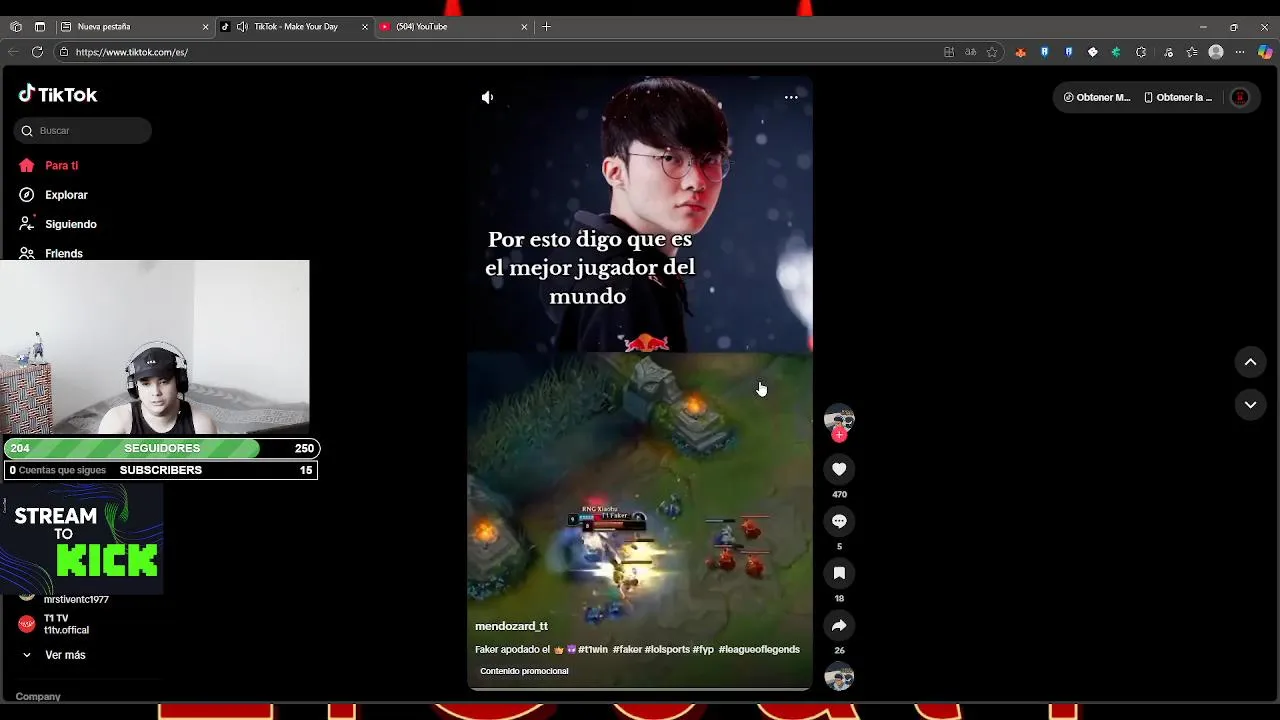Open the MetaMask fox extension
This screenshot has height=720, width=1280.
1020,52
